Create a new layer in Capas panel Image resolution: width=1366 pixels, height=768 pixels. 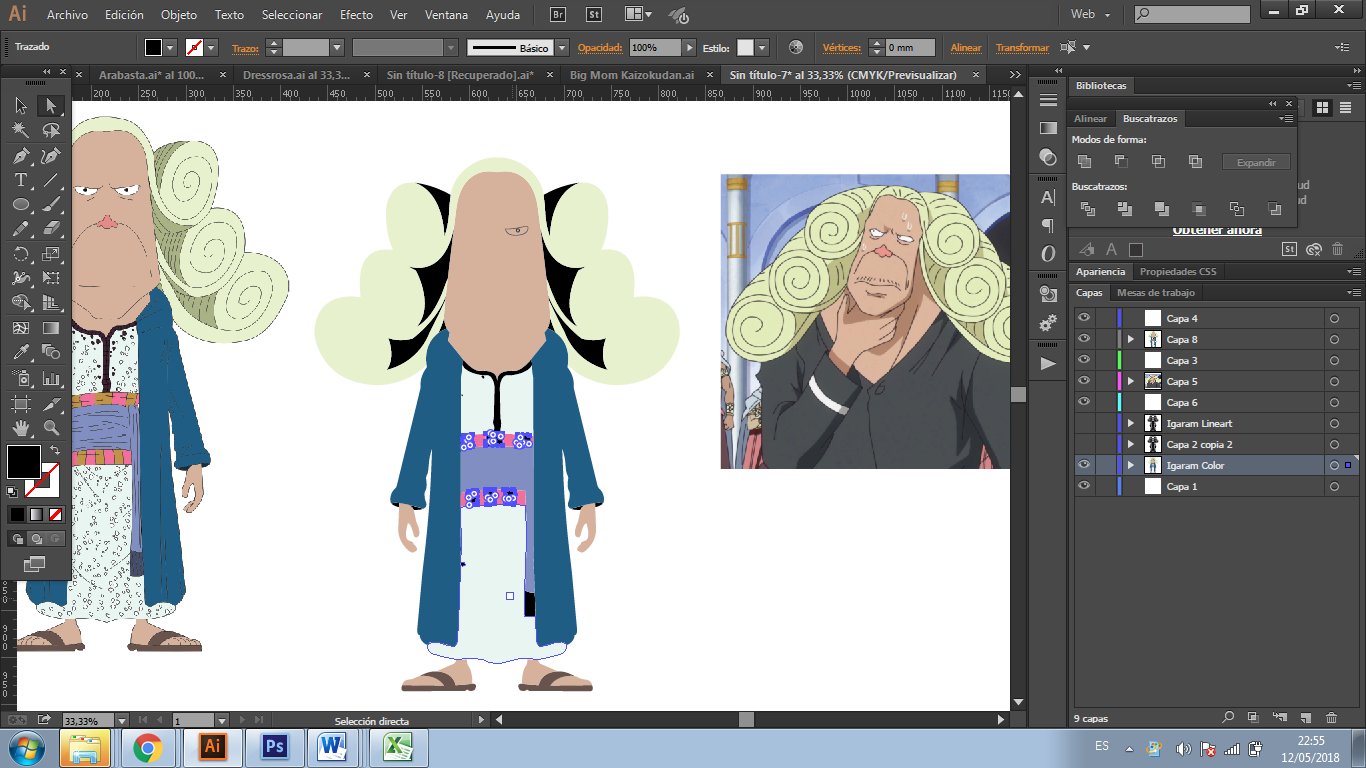pyautogui.click(x=1305, y=717)
